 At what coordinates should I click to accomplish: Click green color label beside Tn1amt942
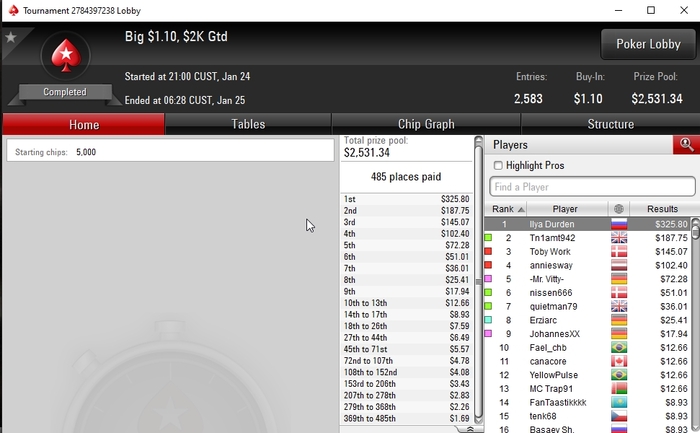[488, 237]
